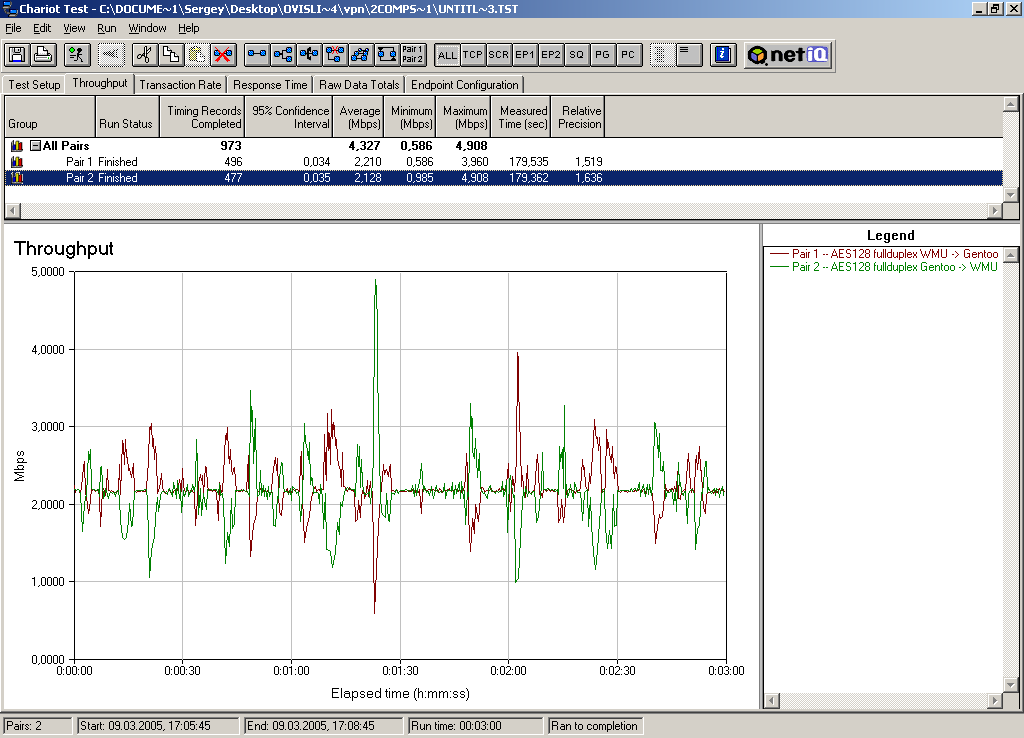Toggle the SCR script filter button
This screenshot has width=1024, height=738.
499,55
